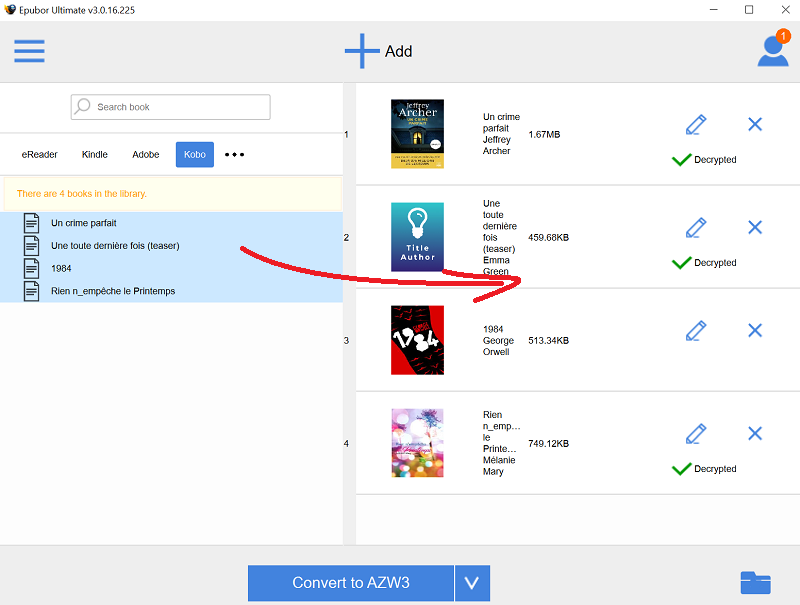800x605 pixels.
Task: Remove Une toute dernière fois from list
Action: click(x=755, y=227)
